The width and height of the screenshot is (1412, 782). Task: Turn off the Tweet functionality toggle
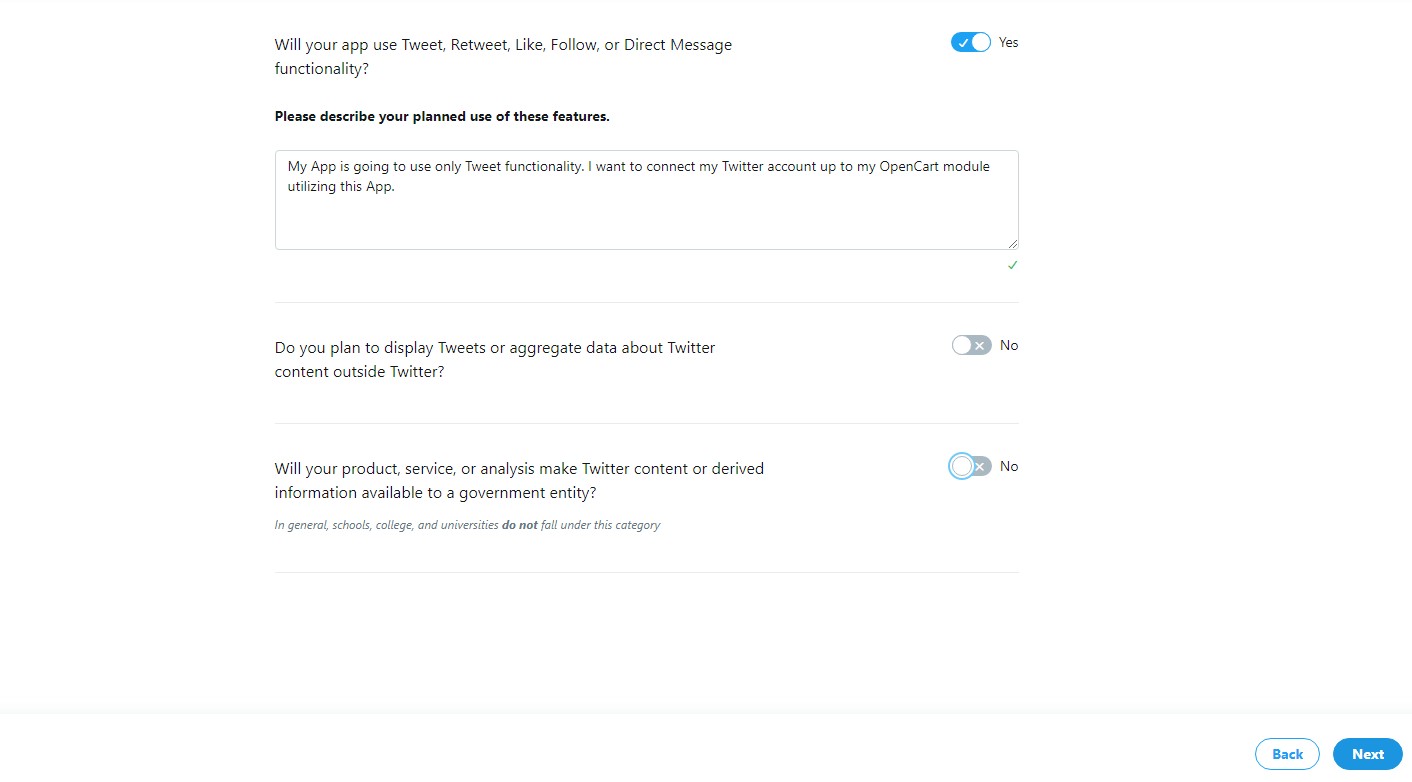(970, 42)
